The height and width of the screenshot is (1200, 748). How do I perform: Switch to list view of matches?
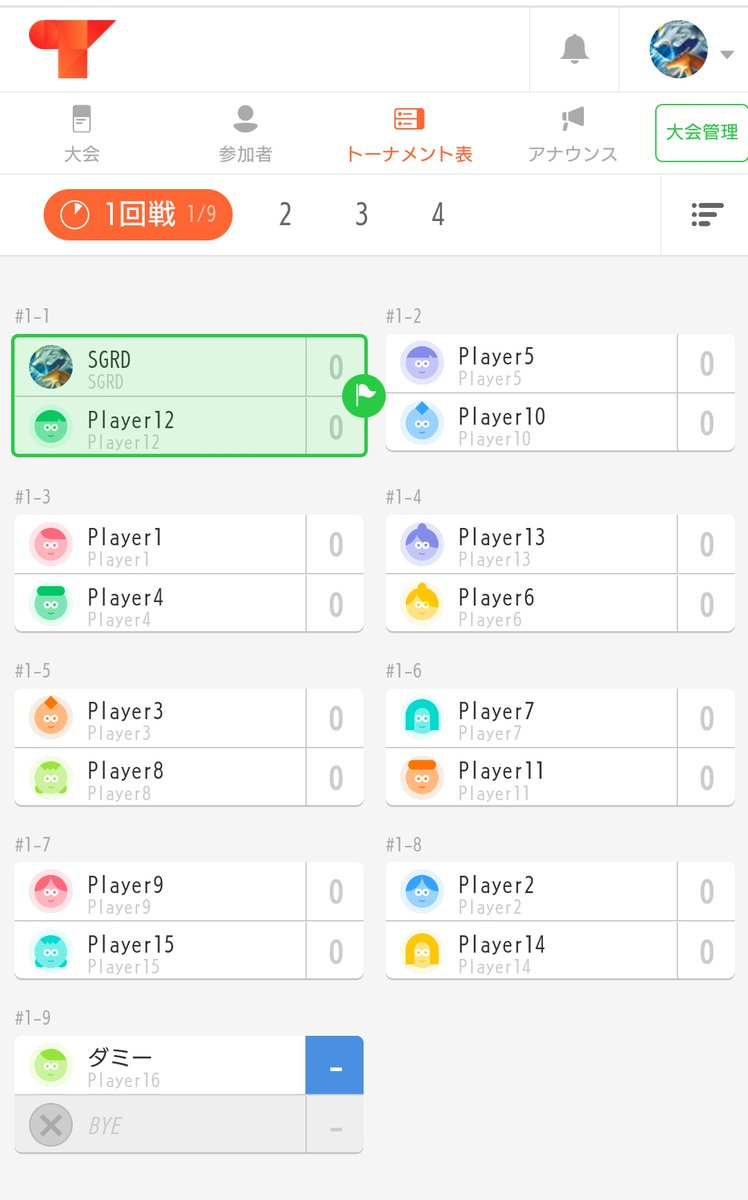[708, 214]
